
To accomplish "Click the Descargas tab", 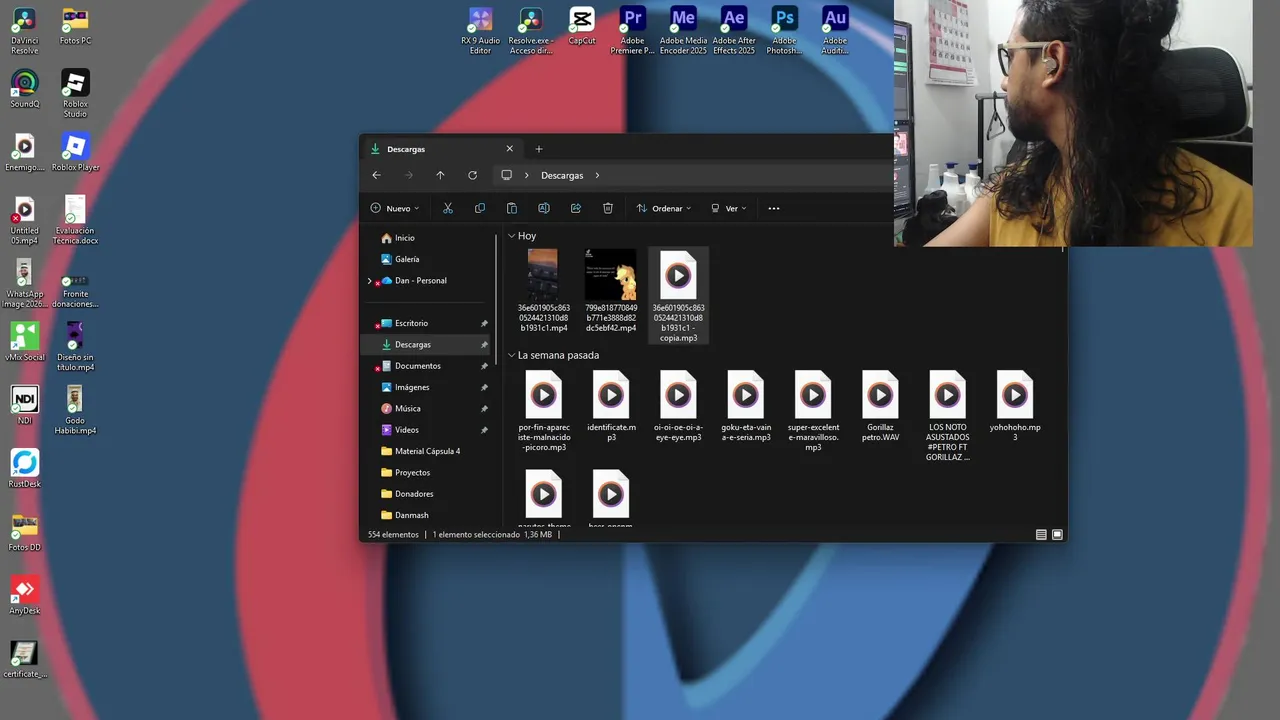I will click(440, 149).
